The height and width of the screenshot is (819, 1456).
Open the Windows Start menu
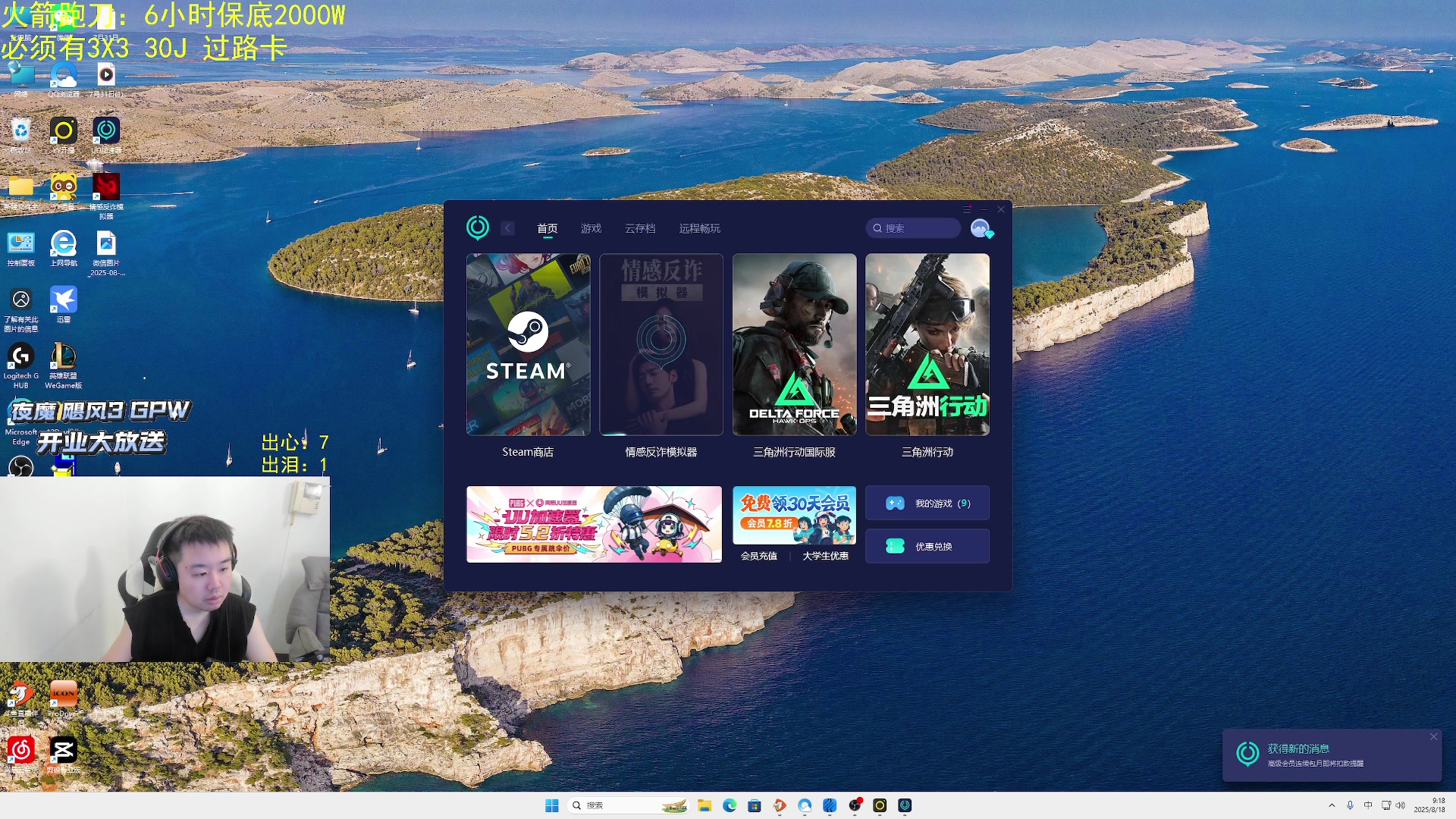(x=552, y=805)
